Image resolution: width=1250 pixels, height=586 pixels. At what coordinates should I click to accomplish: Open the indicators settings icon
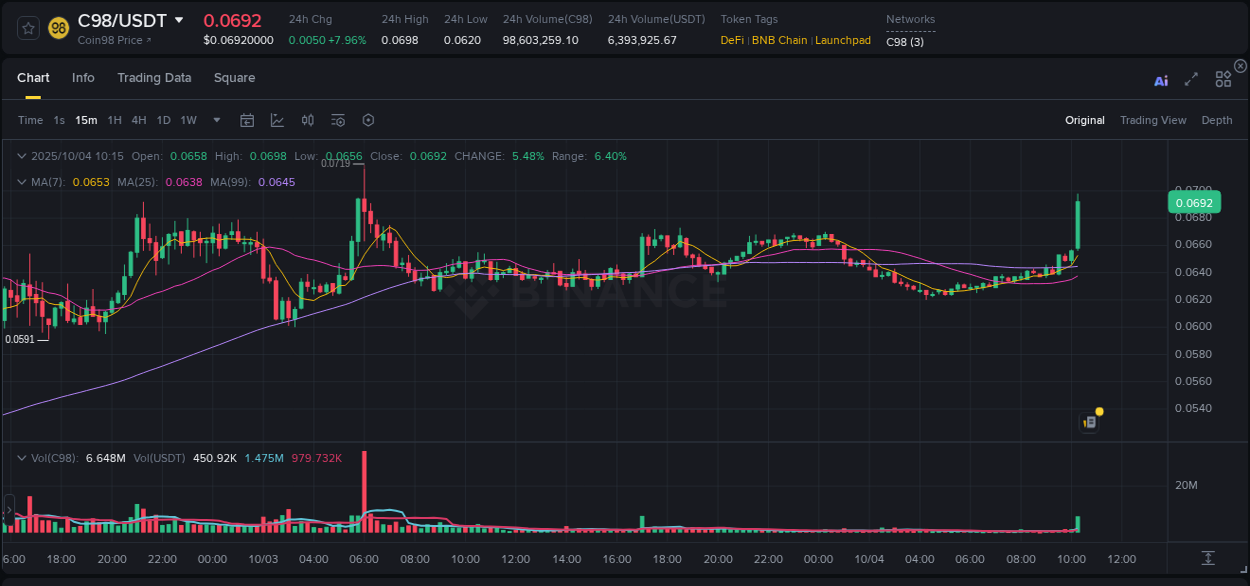[x=337, y=120]
